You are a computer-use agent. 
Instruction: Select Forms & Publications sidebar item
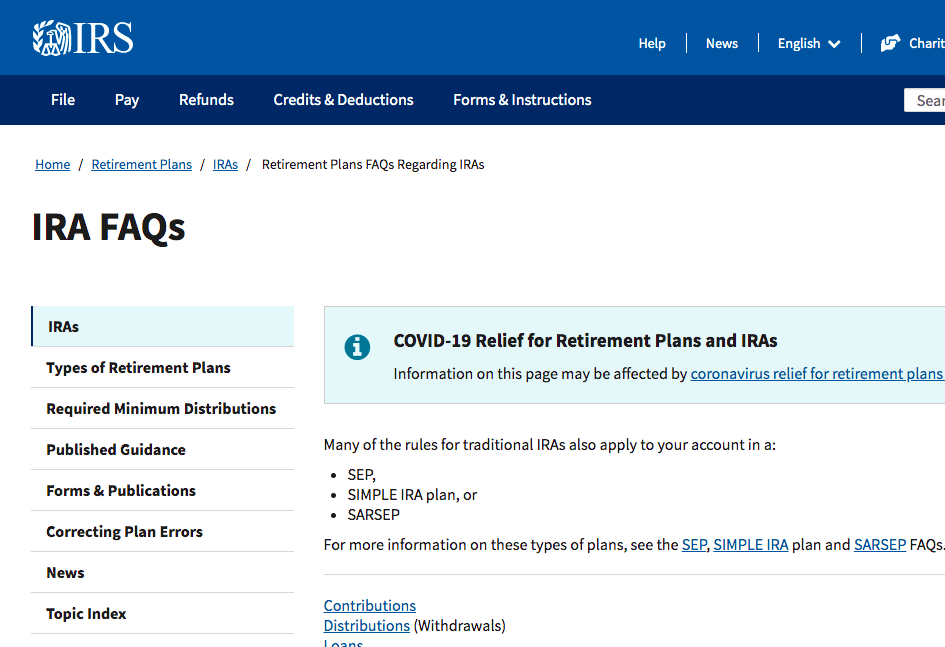(163, 490)
